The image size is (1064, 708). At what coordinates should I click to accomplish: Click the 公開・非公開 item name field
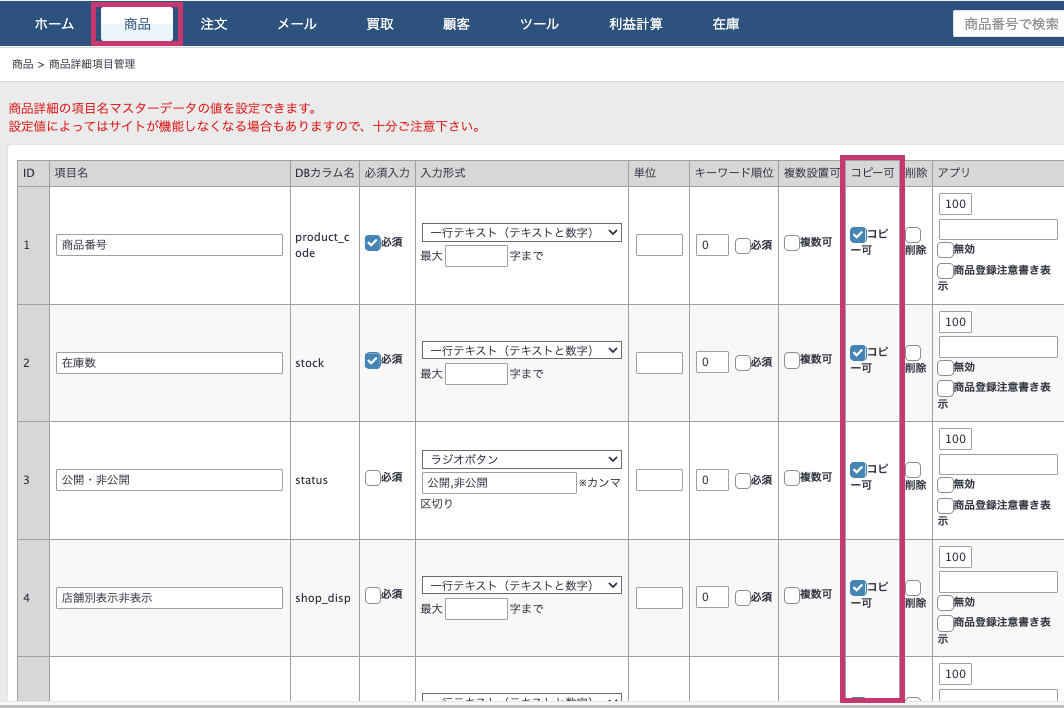coord(169,480)
